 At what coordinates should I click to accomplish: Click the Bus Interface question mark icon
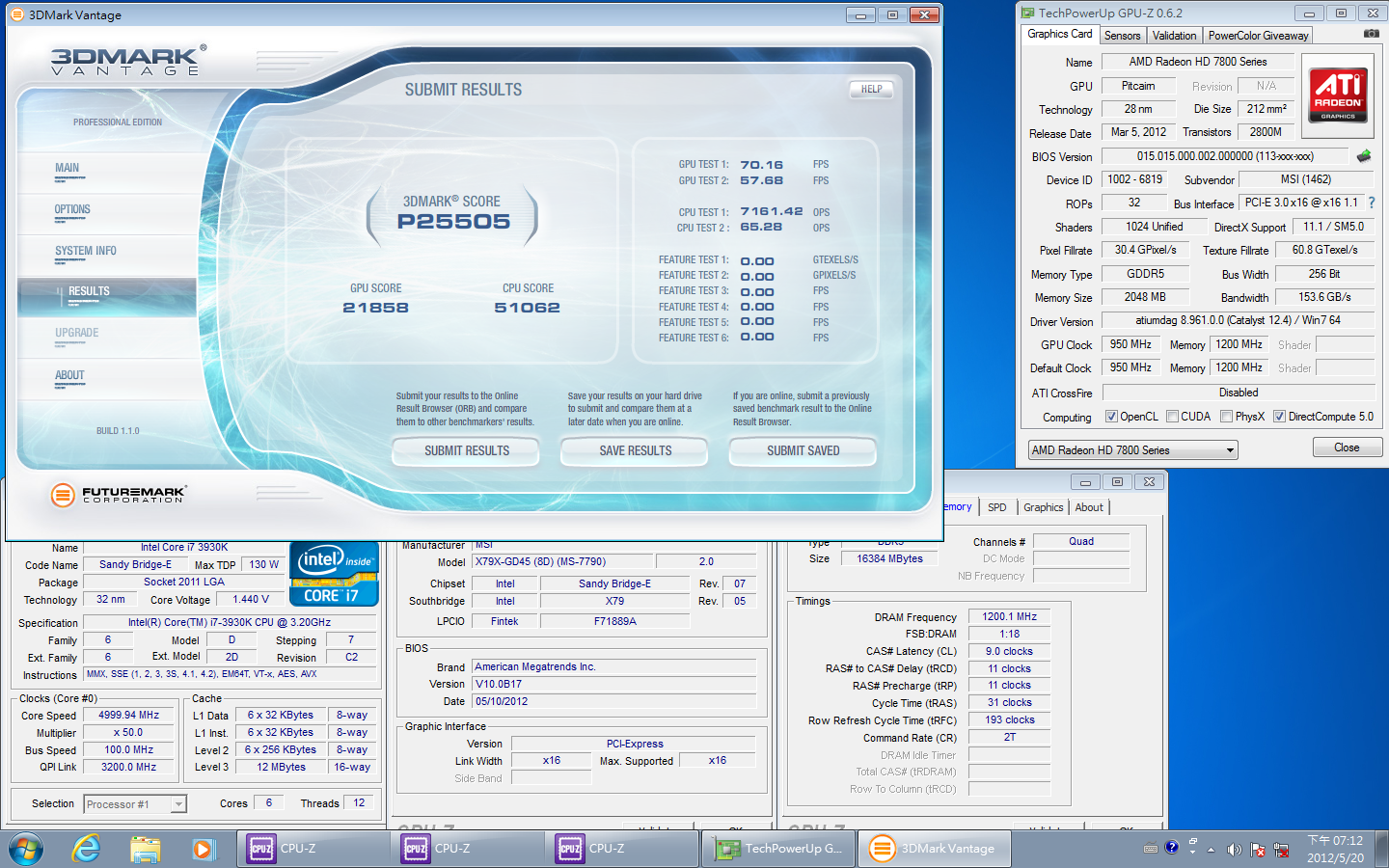coord(1372,203)
